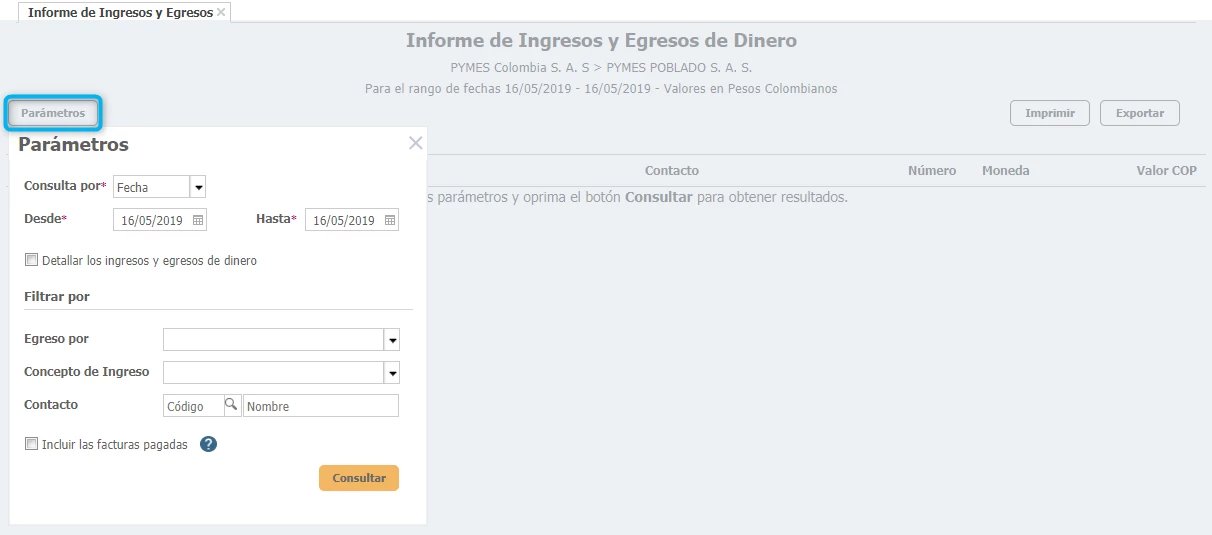Check Incluir las facturas pagadas

click(x=32, y=444)
